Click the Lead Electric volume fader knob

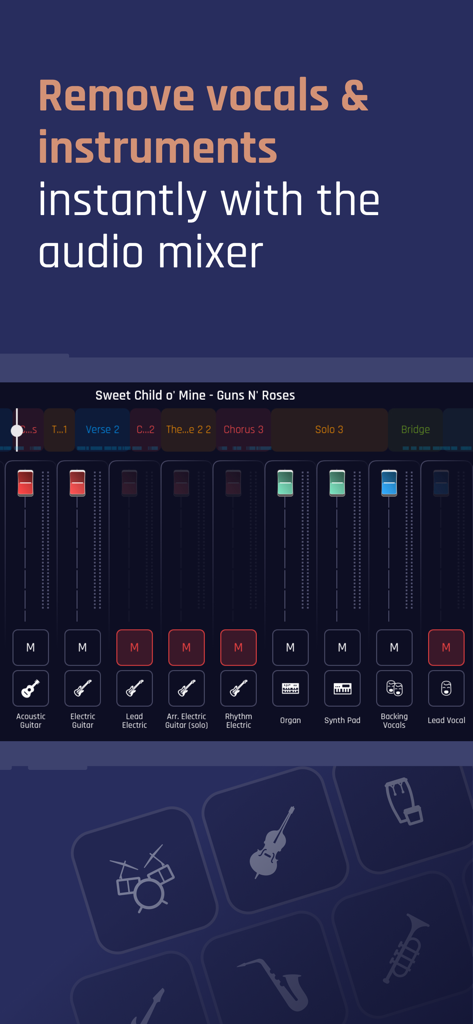click(129, 483)
